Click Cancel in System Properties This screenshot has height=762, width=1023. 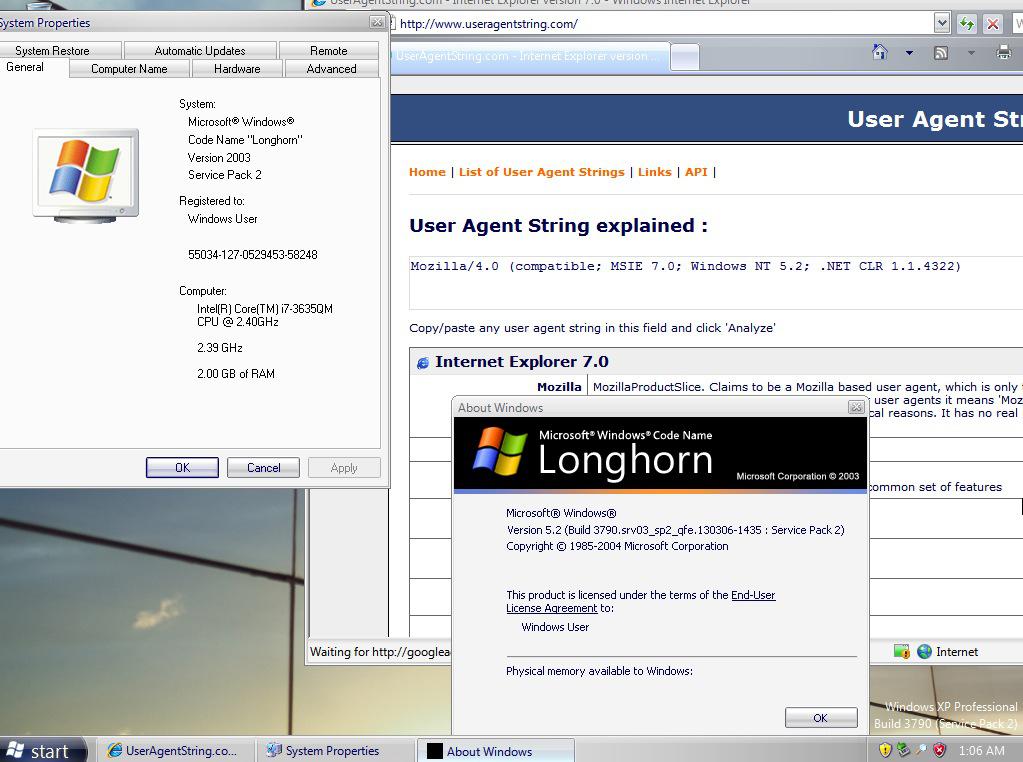tap(264, 468)
